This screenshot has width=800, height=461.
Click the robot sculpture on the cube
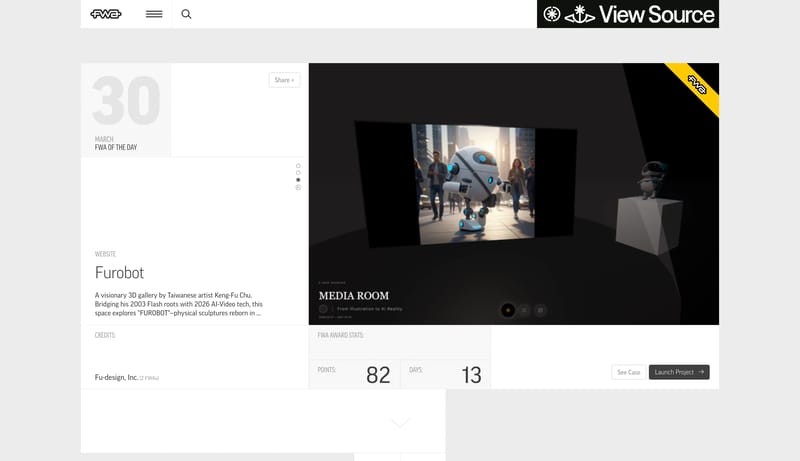tap(652, 180)
